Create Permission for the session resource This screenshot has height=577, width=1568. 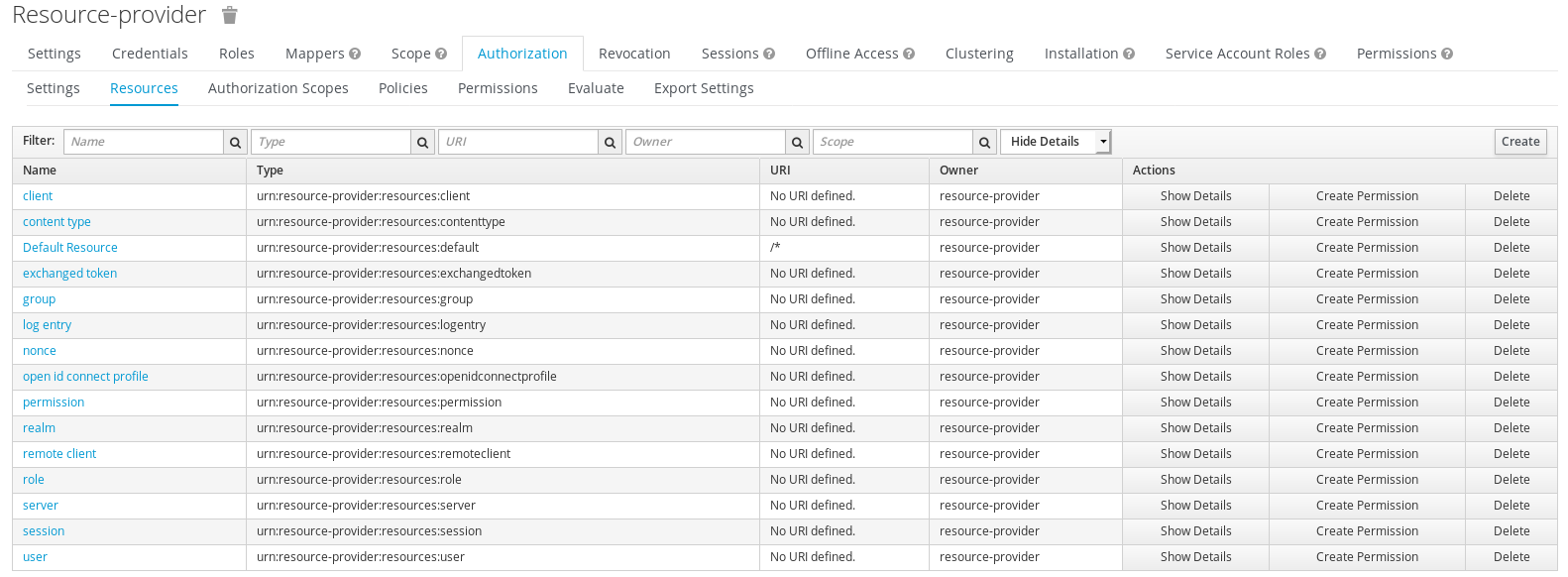pos(1367,531)
